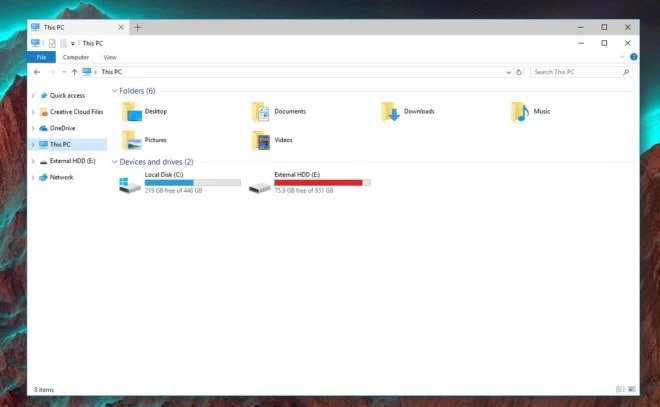
Task: Switch to details view icon in status bar
Action: 620,389
